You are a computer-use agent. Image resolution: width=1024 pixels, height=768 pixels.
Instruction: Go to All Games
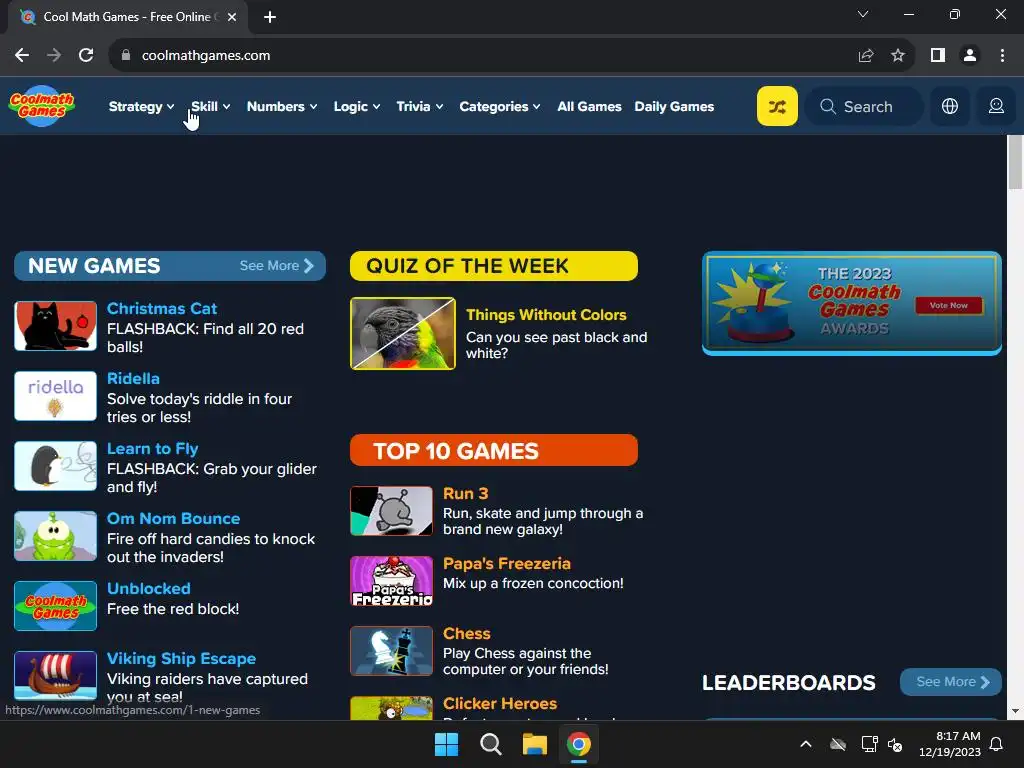589,106
